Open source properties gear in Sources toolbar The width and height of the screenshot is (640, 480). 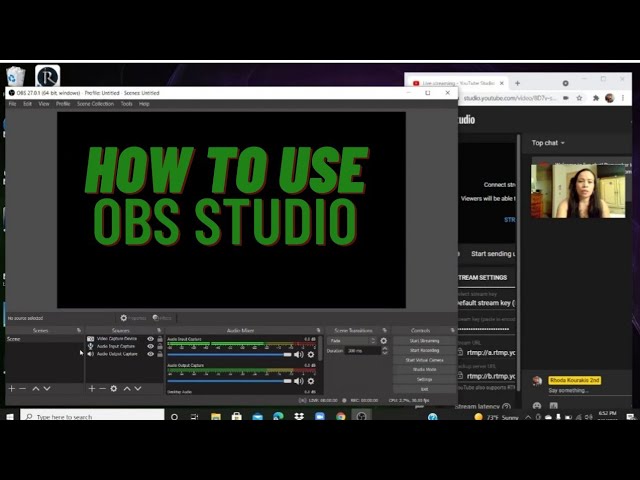coord(114,389)
